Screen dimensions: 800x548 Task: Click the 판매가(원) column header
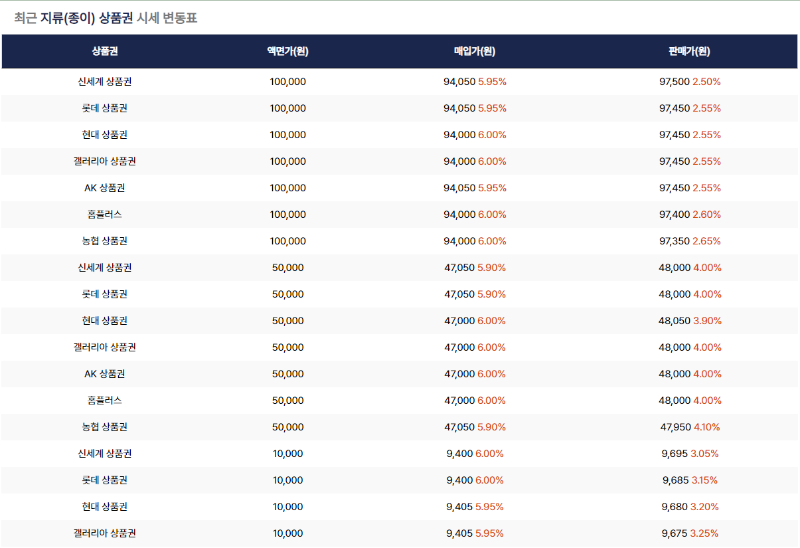pyautogui.click(x=689, y=51)
